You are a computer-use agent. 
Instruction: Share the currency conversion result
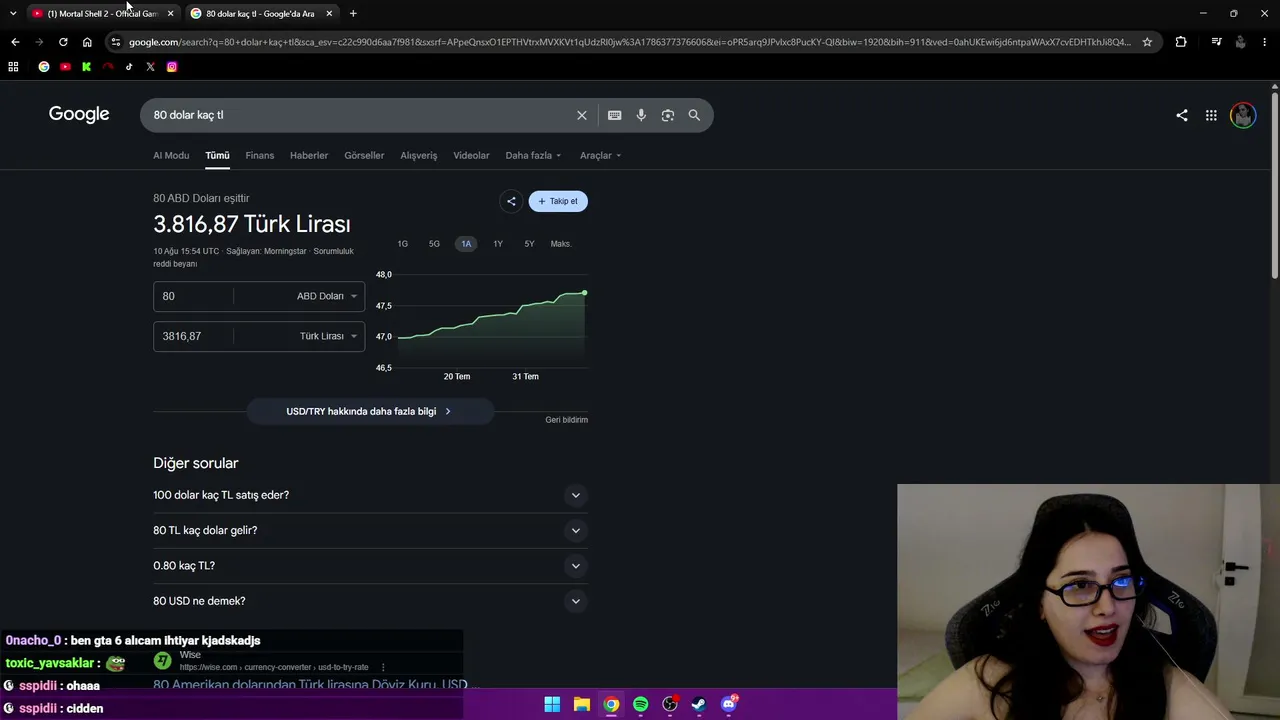click(x=511, y=201)
